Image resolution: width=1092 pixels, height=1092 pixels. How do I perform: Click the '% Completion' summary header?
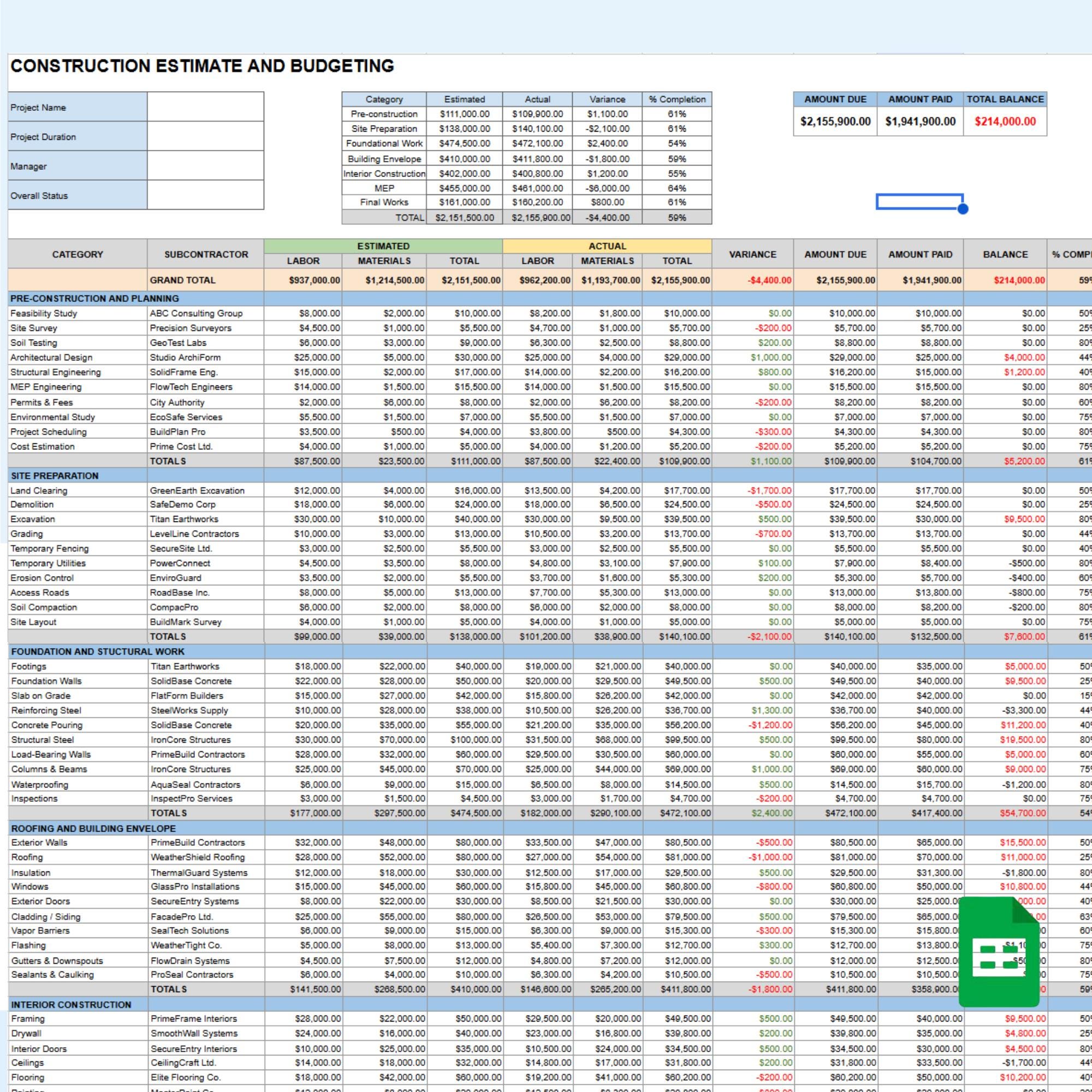coord(677,99)
